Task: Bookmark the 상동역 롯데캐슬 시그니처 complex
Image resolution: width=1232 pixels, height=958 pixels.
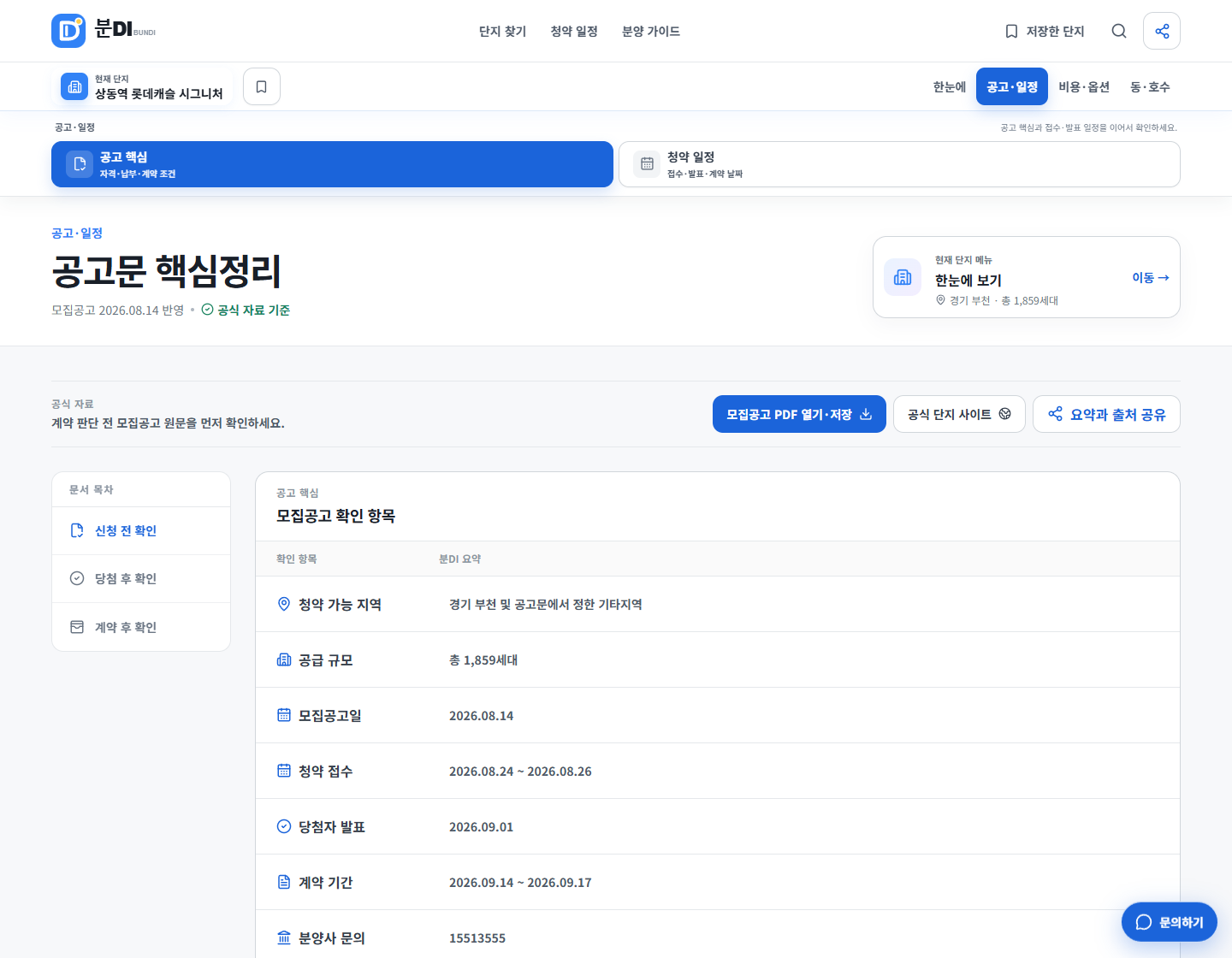Action: (262, 86)
